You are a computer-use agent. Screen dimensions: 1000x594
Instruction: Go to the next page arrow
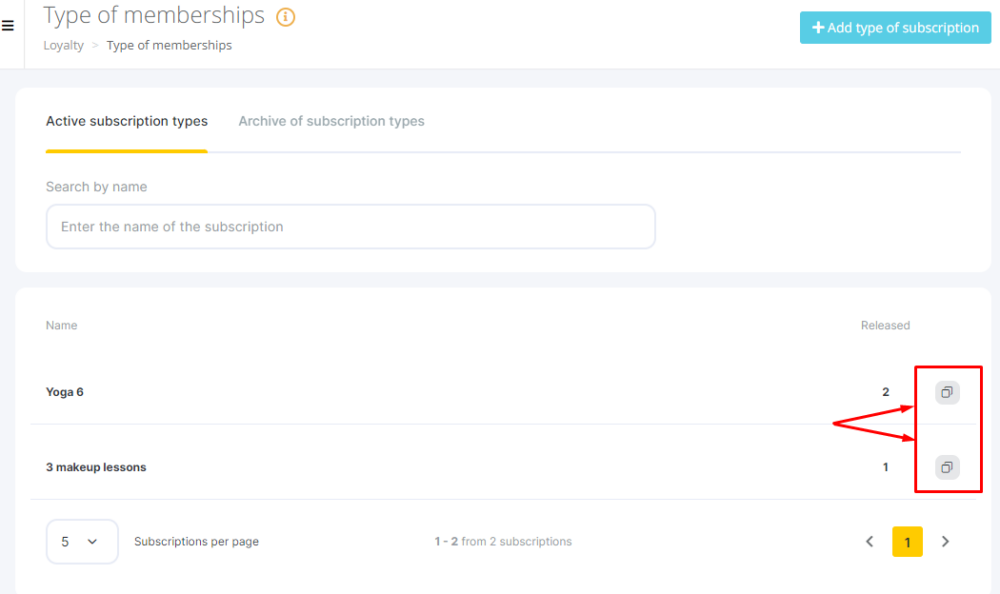(945, 542)
